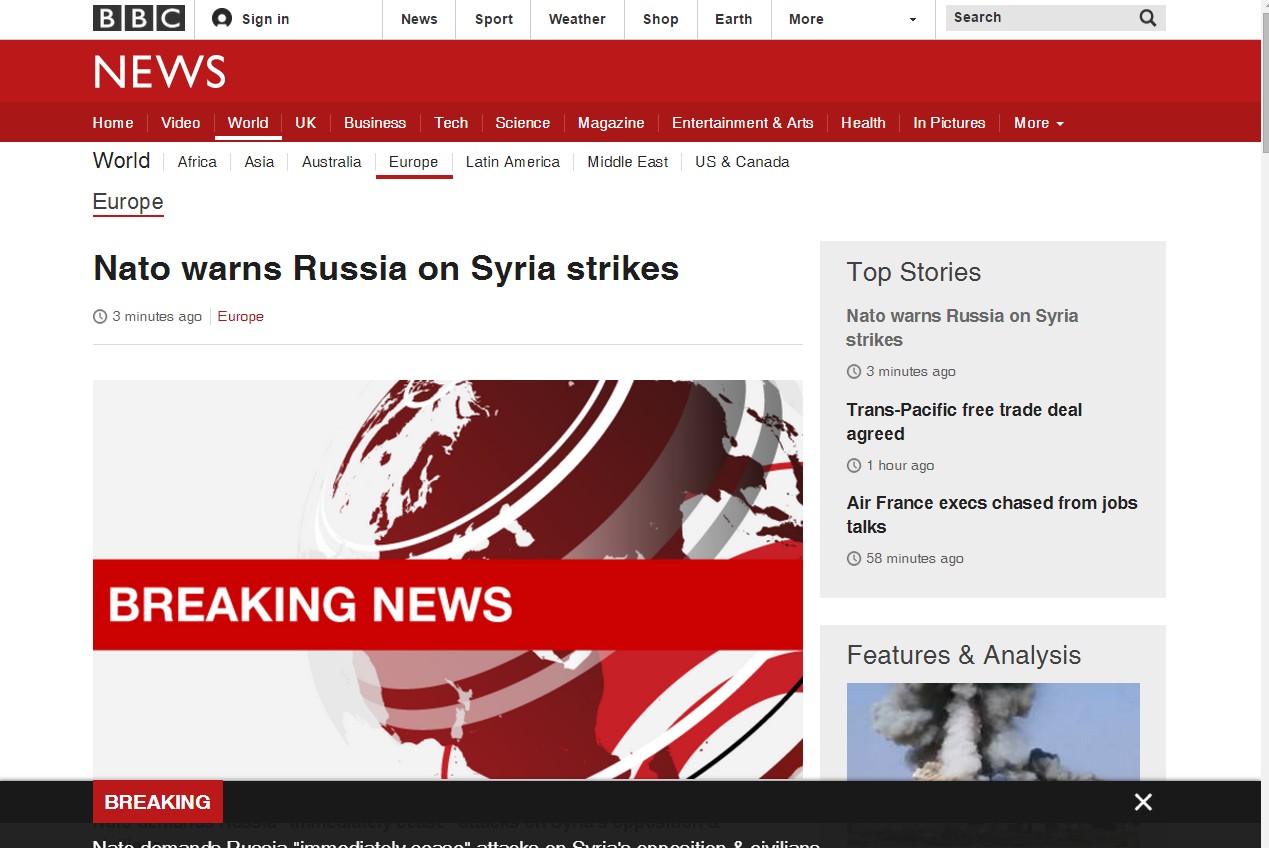Click the clock icon beside '58 minutes ago'
The height and width of the screenshot is (848, 1269).
point(853,558)
